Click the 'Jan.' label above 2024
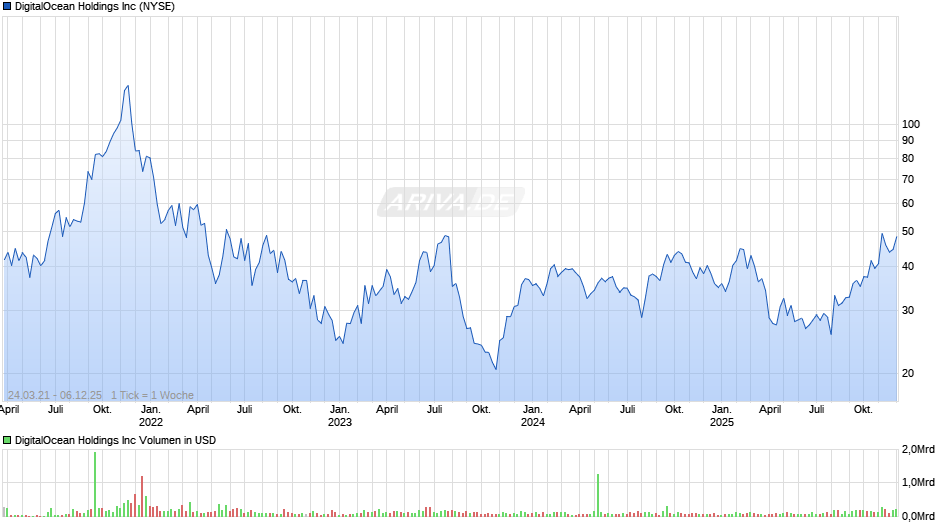Image resolution: width=940 pixels, height=526 pixels. [533, 410]
